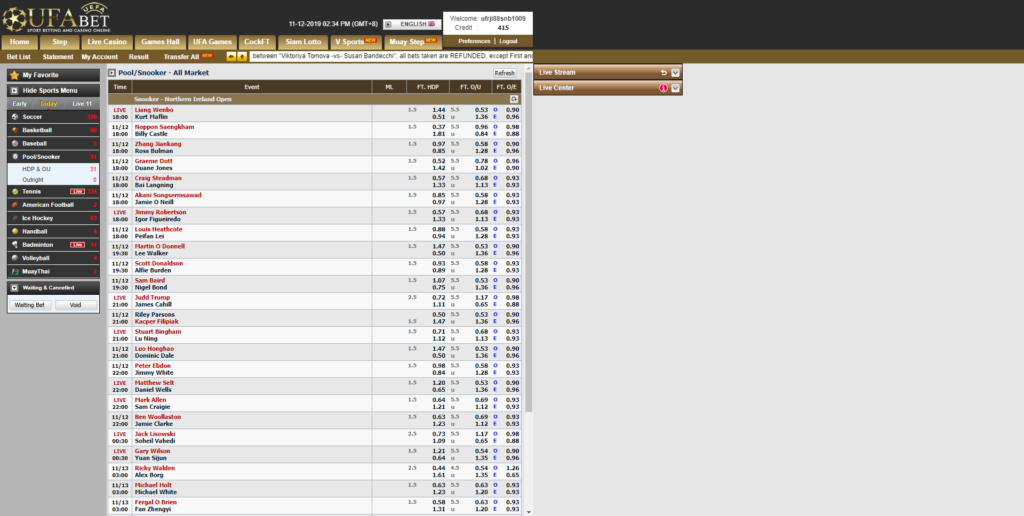Open Preferences link
The width and height of the screenshot is (1024, 516).
(474, 41)
